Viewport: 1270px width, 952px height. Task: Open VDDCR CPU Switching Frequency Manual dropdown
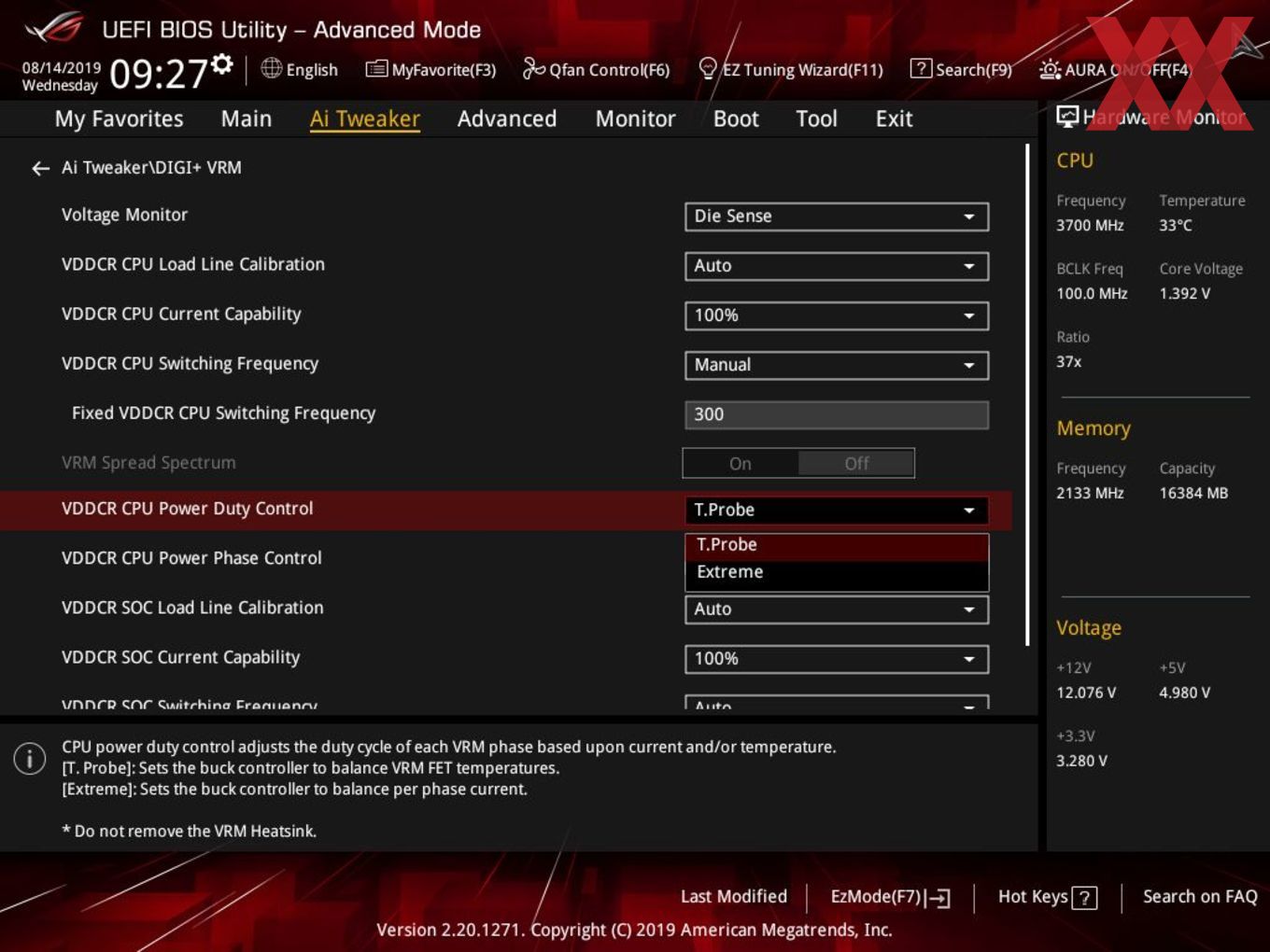pos(837,365)
